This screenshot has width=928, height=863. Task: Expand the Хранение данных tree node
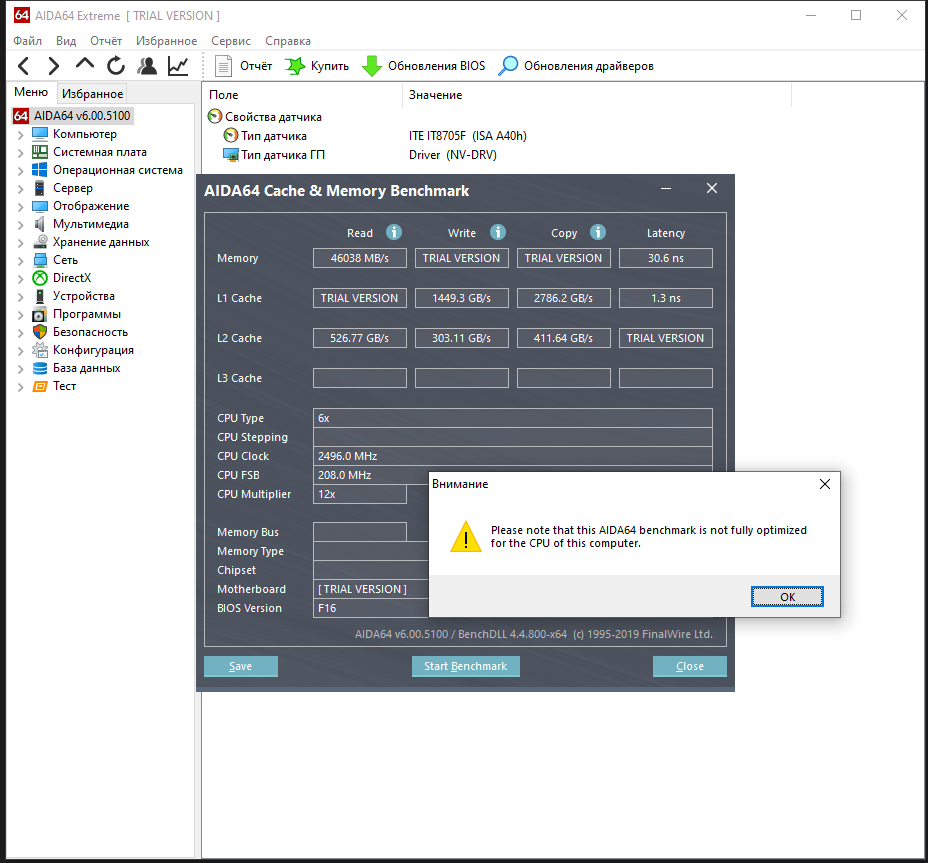(x=20, y=242)
